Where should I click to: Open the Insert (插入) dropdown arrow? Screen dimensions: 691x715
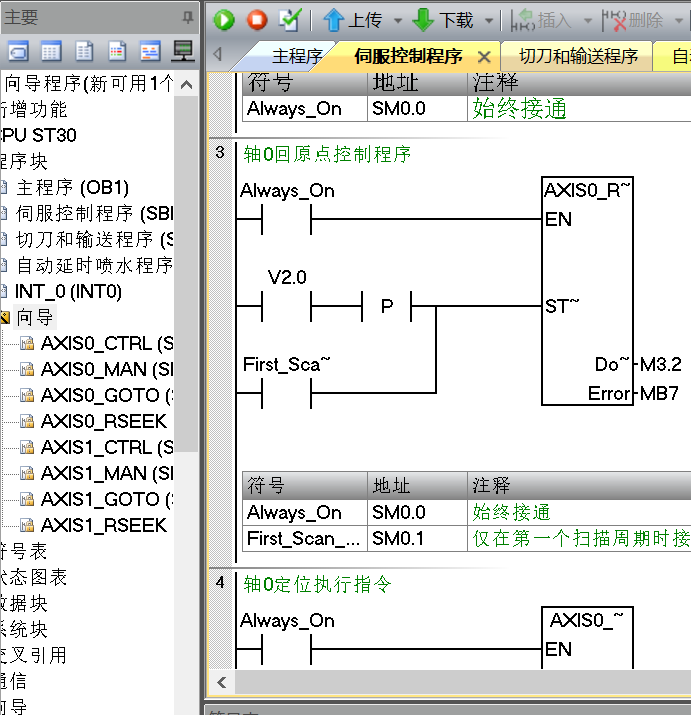pos(587,21)
